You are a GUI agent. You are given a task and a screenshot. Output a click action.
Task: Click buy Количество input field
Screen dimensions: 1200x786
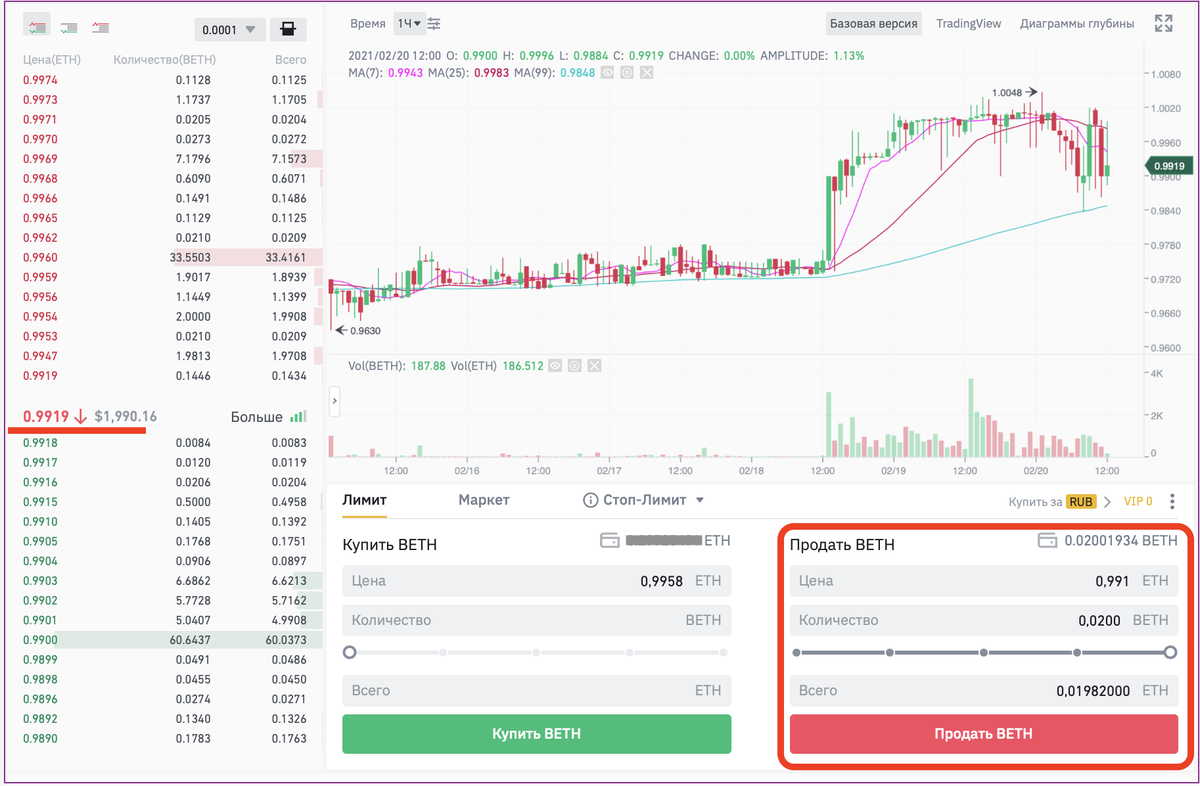click(x=536, y=620)
